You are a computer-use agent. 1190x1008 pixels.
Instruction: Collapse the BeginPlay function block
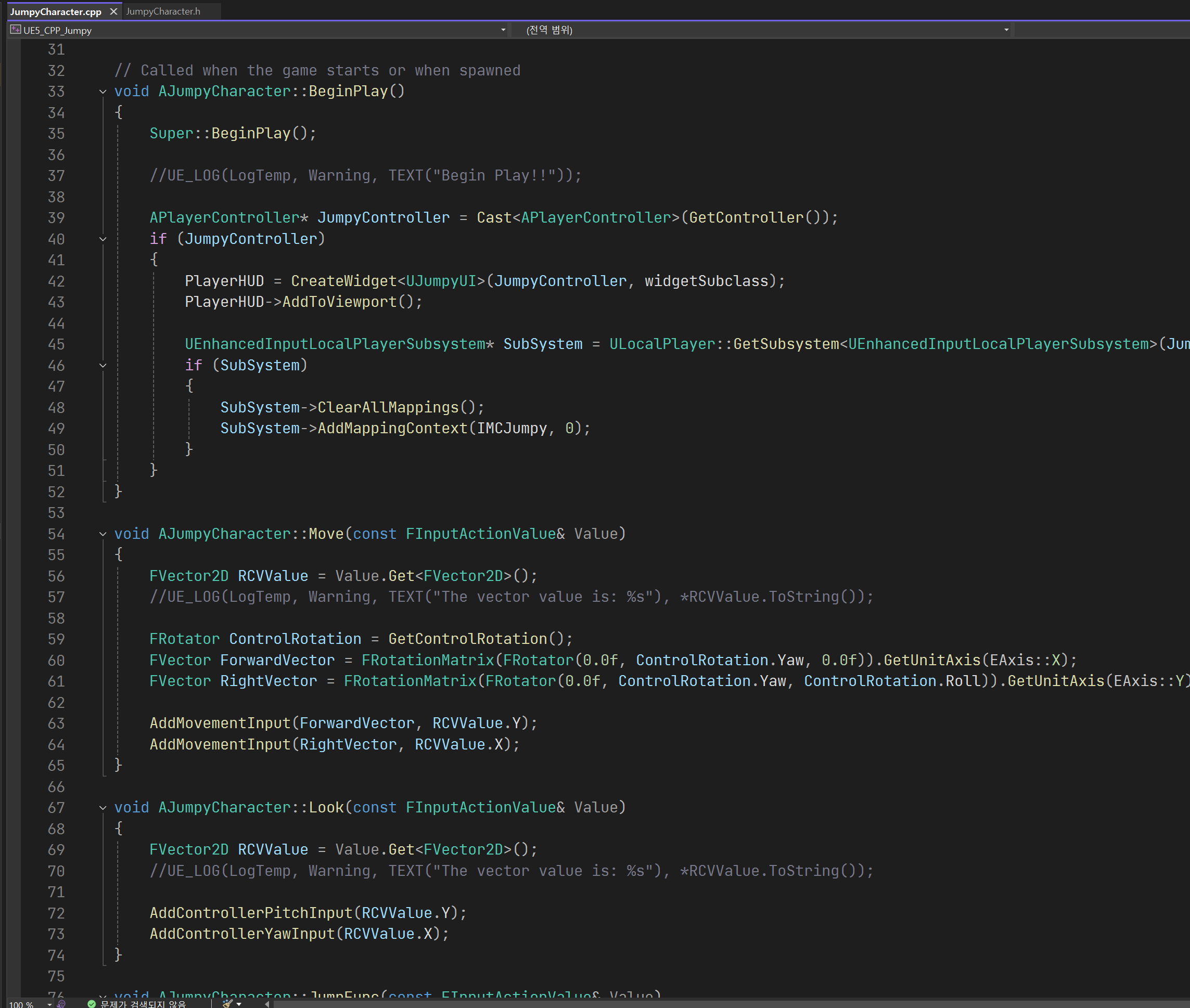pyautogui.click(x=103, y=92)
